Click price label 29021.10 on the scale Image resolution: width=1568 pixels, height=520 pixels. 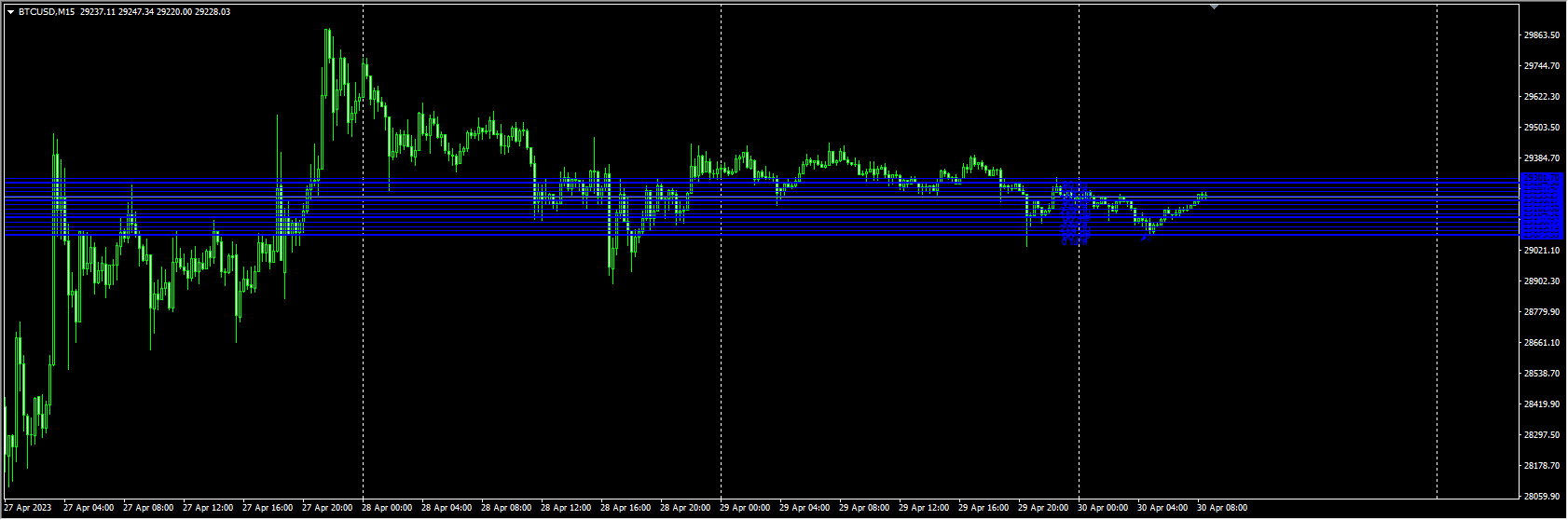1542,251
